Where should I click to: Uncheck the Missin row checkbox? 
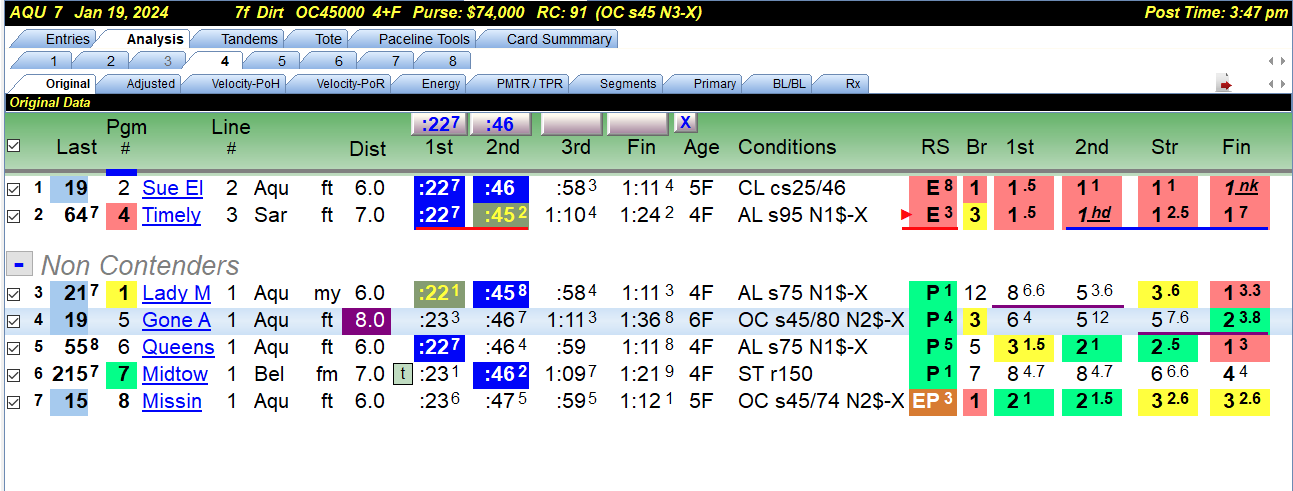coord(13,401)
